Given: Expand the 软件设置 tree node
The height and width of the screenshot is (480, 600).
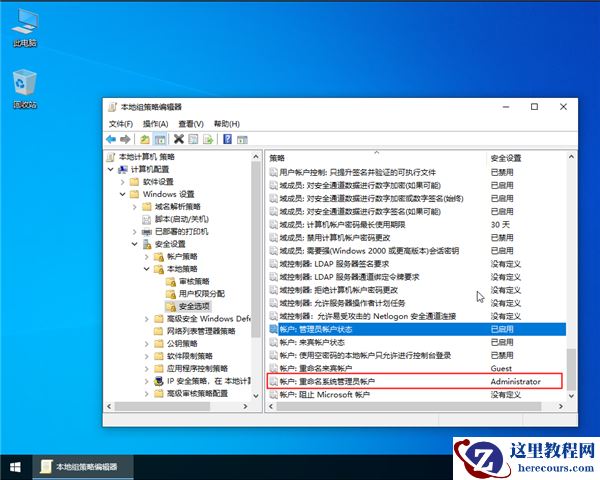Looking at the screenshot, I should (x=122, y=182).
